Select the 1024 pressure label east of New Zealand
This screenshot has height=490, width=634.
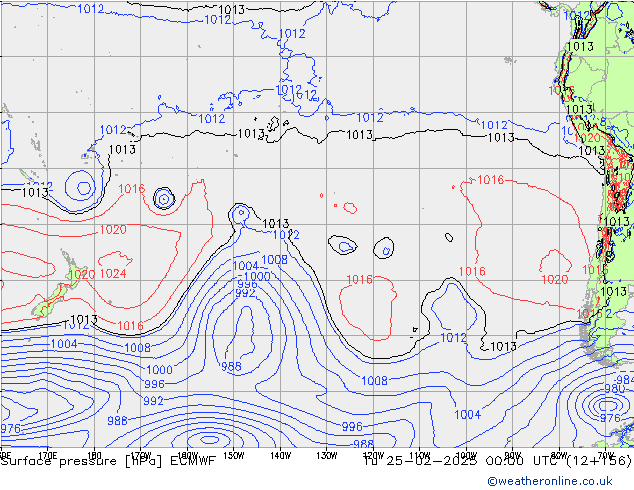tap(113, 274)
